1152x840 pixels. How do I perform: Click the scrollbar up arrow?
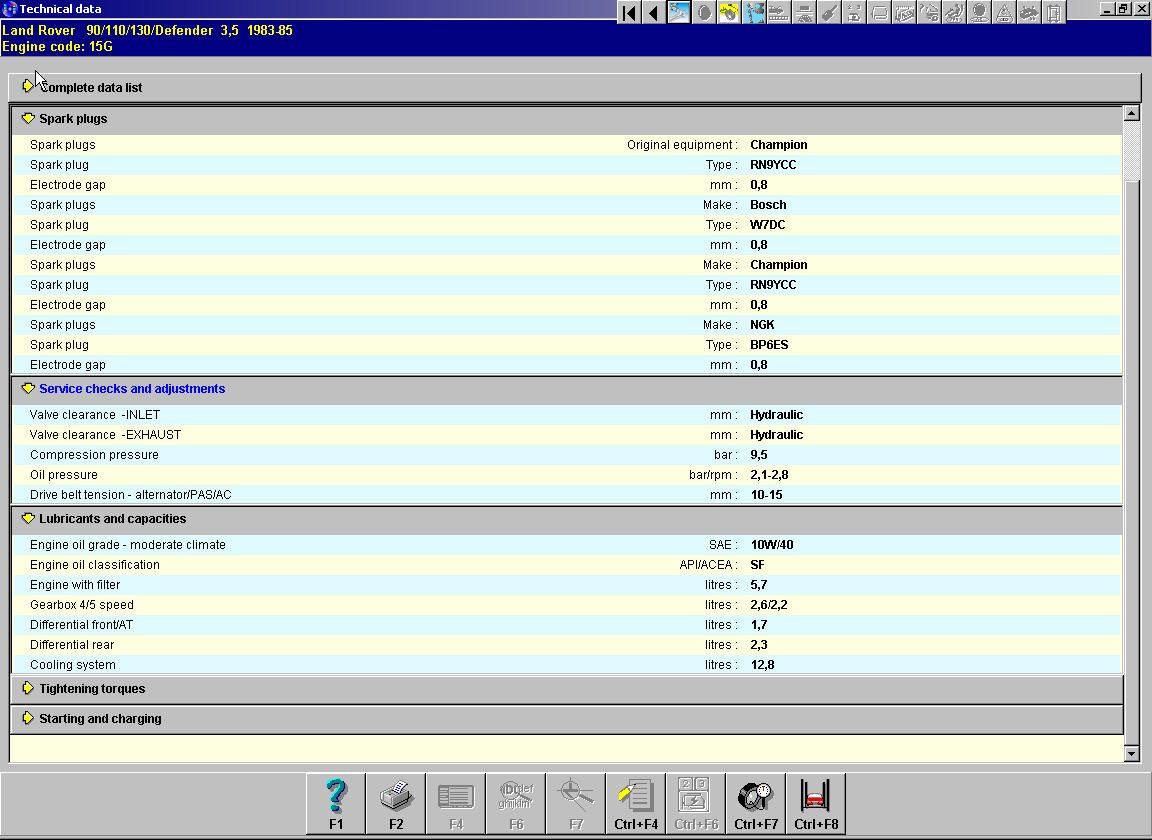1131,113
